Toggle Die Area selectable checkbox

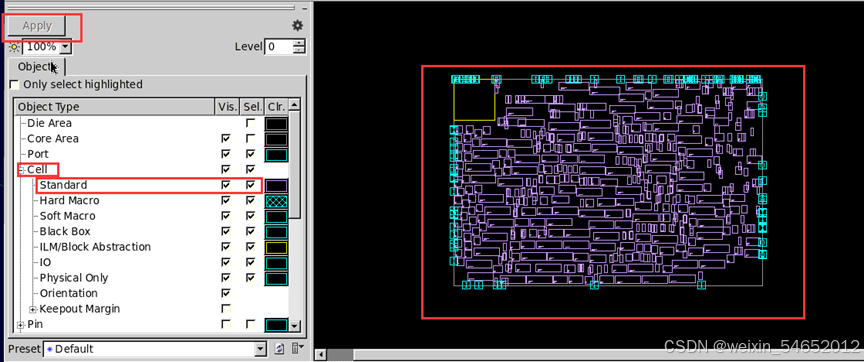click(x=251, y=123)
